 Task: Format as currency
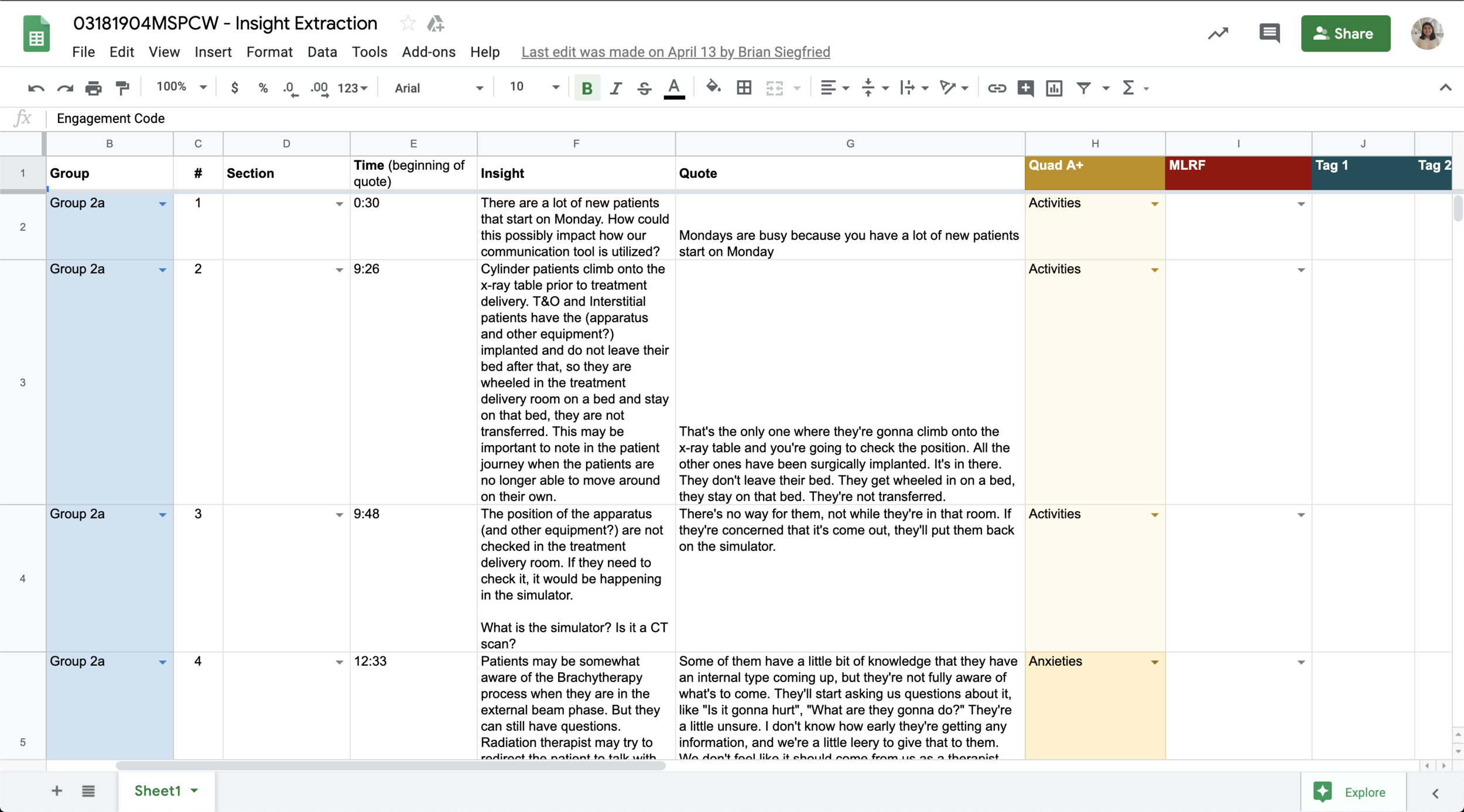(234, 88)
